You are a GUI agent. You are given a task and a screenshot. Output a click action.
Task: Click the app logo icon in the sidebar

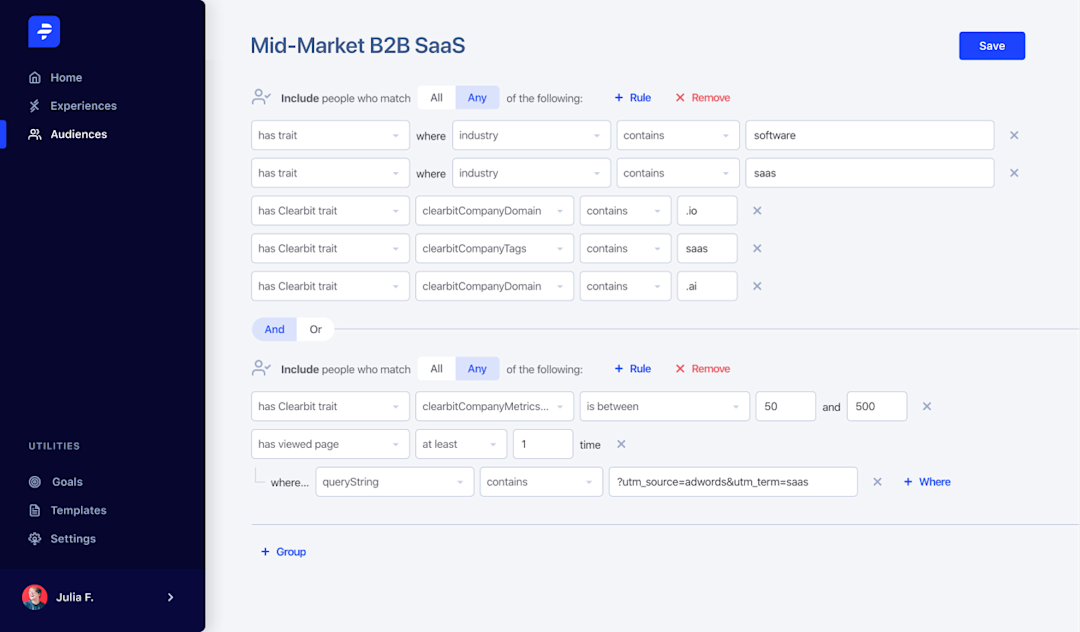coord(44,32)
